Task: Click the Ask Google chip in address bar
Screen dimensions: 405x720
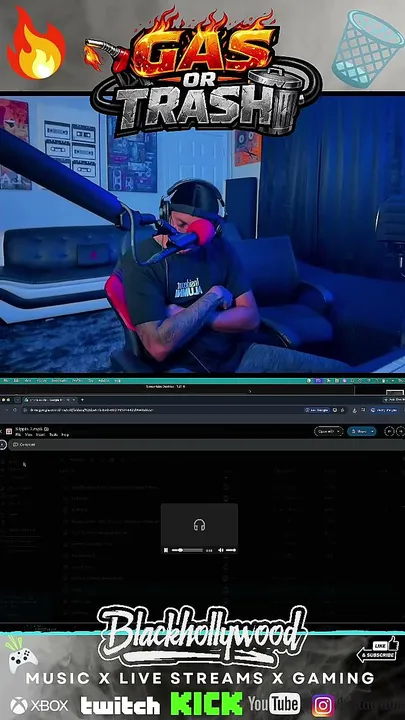Action: click(317, 410)
